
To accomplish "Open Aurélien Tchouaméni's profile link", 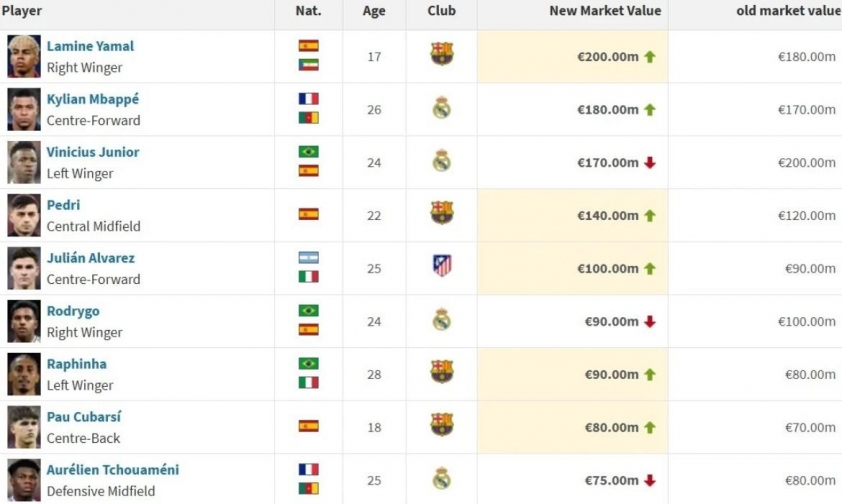I will 113,470.
